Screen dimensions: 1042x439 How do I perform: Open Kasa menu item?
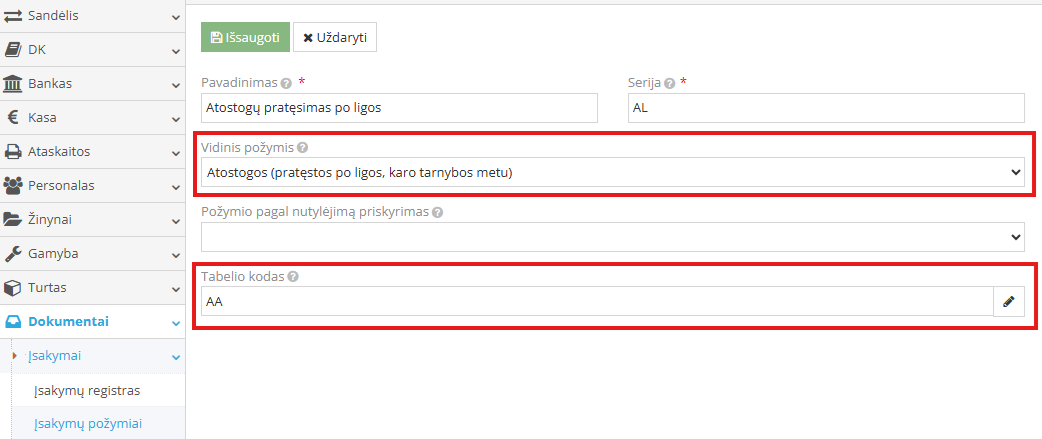pos(92,118)
